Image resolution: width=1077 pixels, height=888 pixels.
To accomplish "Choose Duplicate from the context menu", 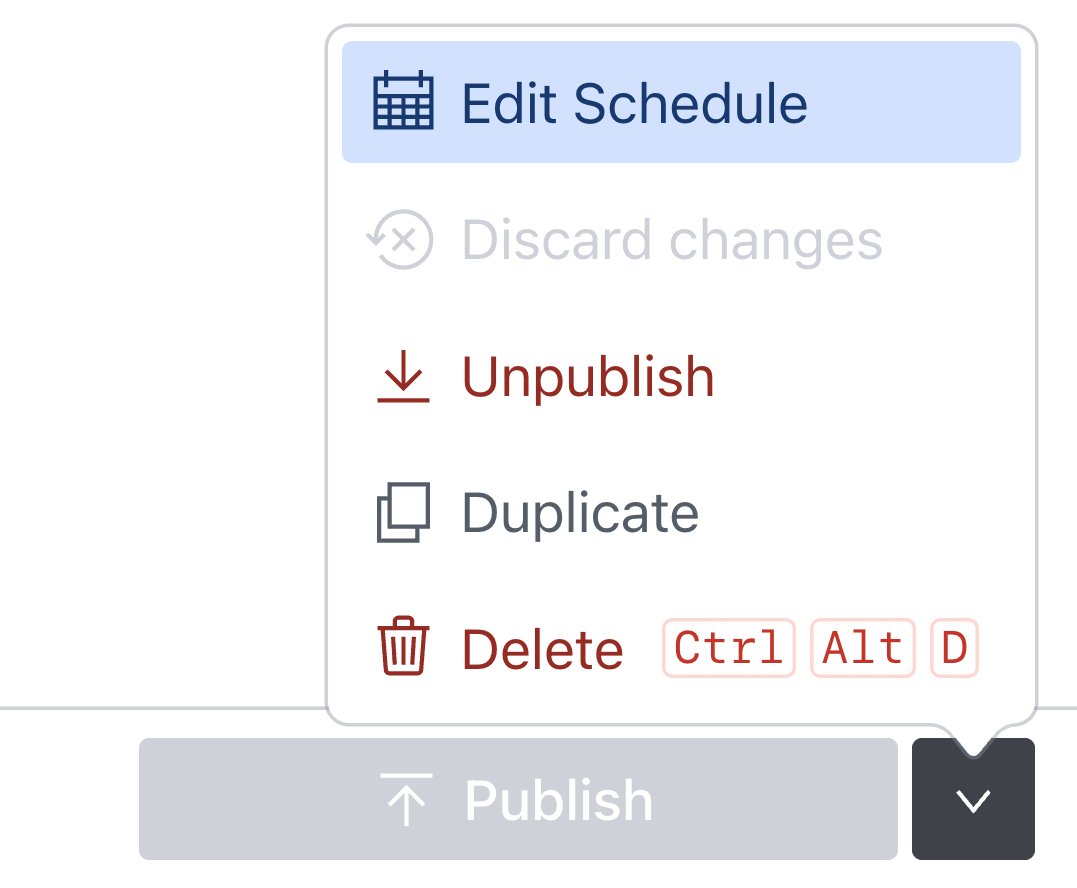I will point(578,511).
